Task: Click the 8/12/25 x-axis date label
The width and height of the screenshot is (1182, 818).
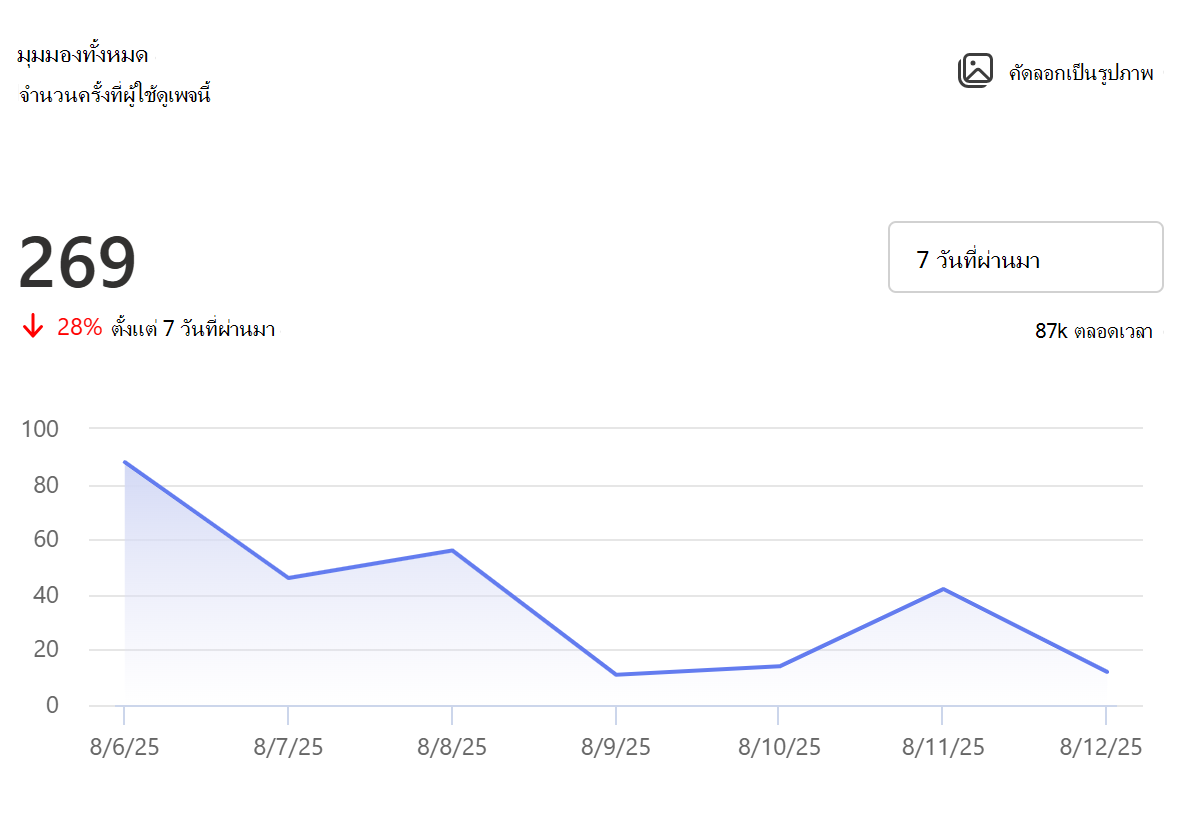Action: pyautogui.click(x=1101, y=747)
